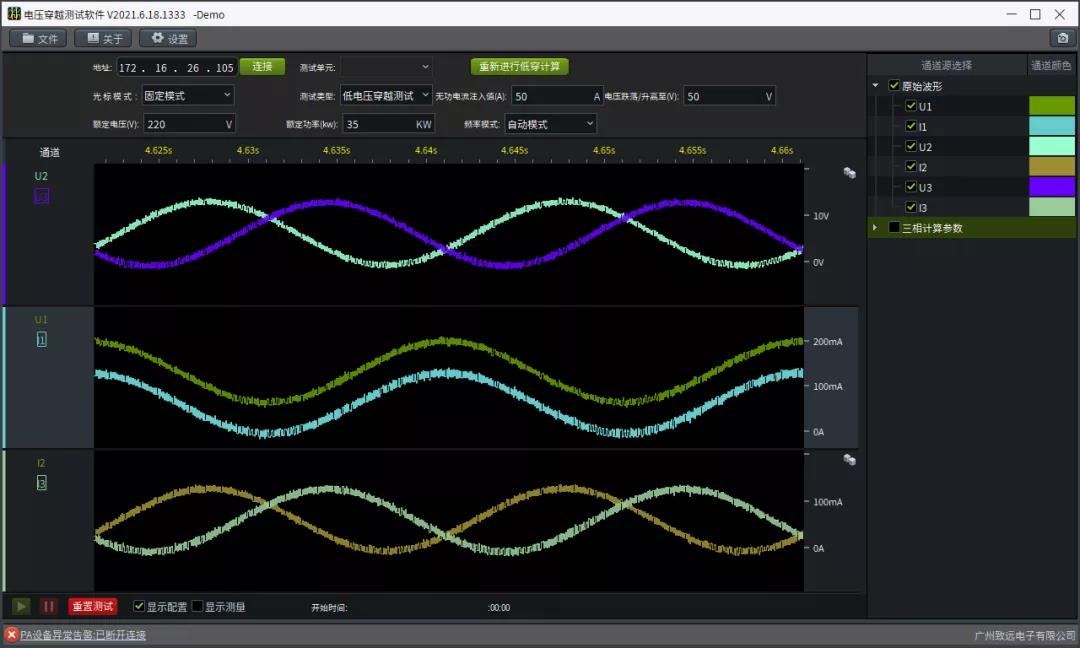1080x648 pixels.
Task: Select the boxed 3 channel marker under I2
Action: [x=41, y=484]
